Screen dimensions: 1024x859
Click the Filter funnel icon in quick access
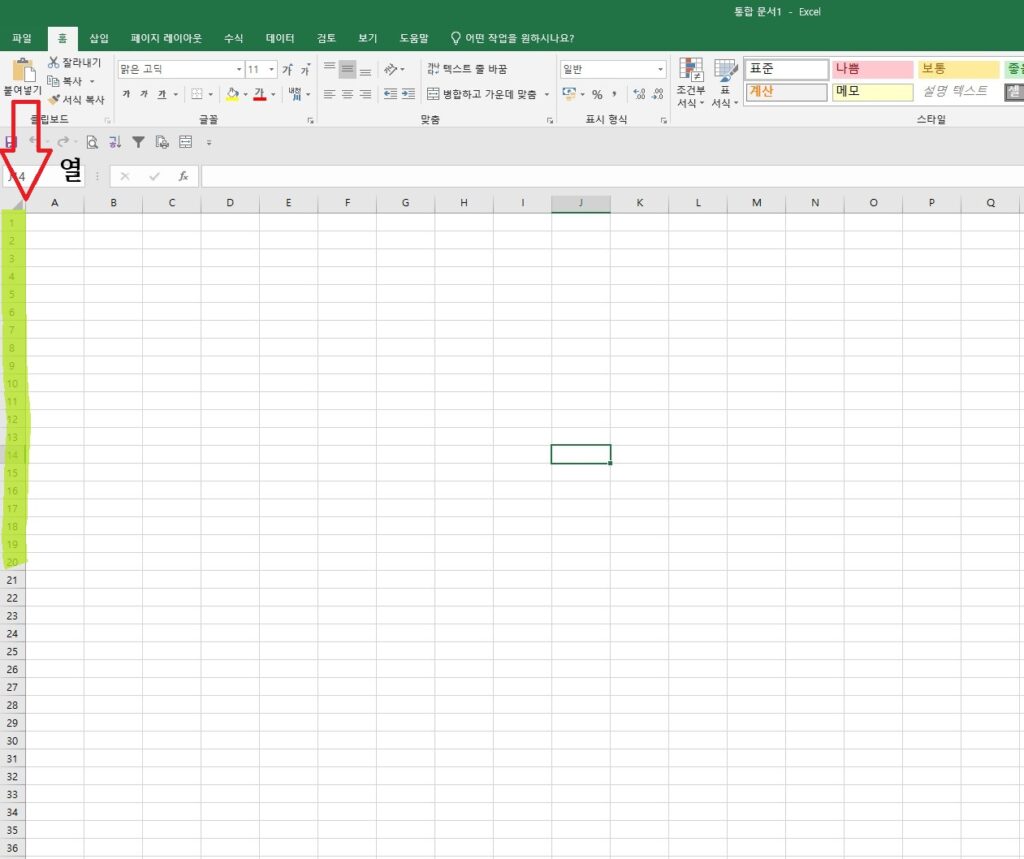click(x=138, y=142)
